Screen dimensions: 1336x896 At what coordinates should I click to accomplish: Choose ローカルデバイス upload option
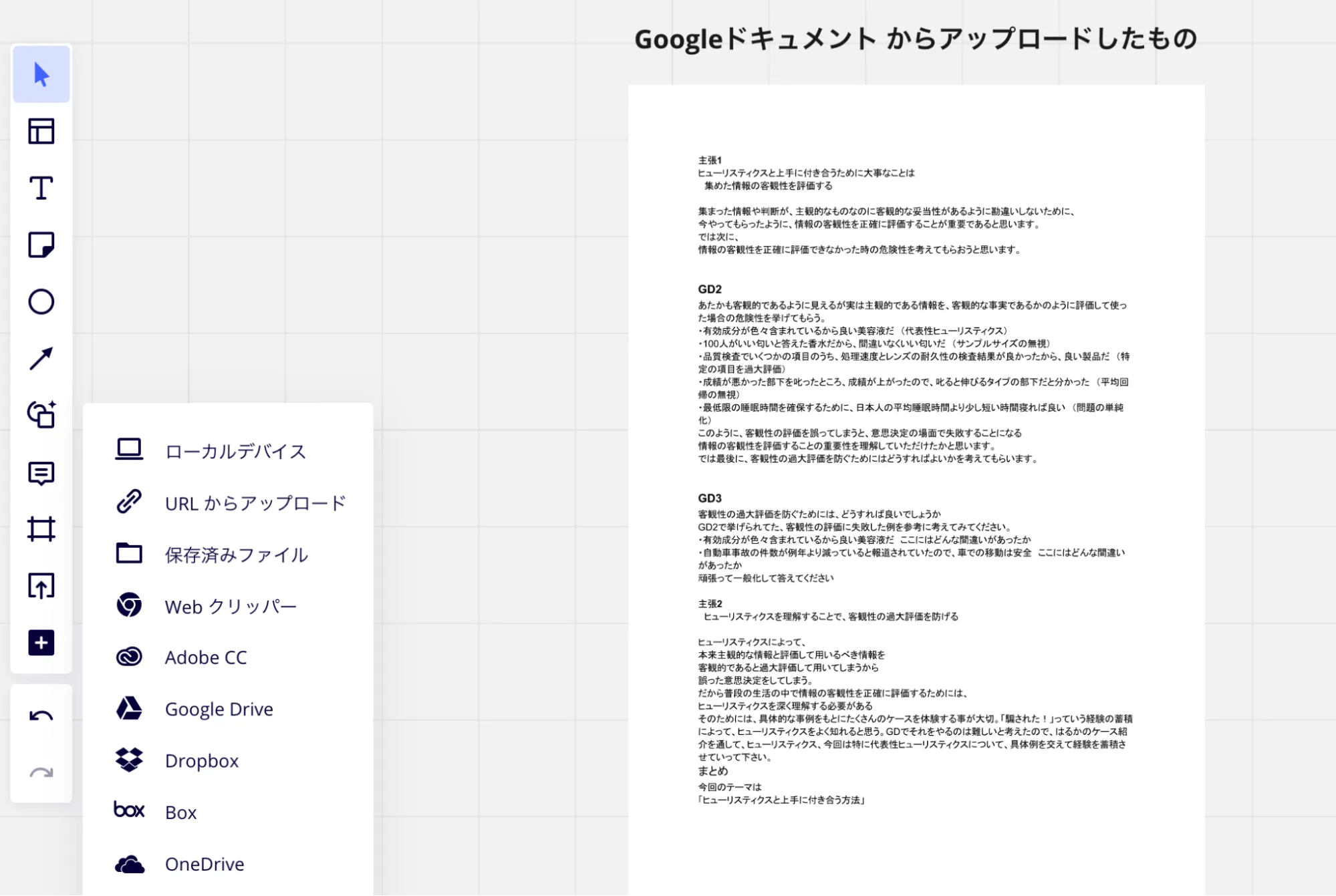tap(228, 451)
